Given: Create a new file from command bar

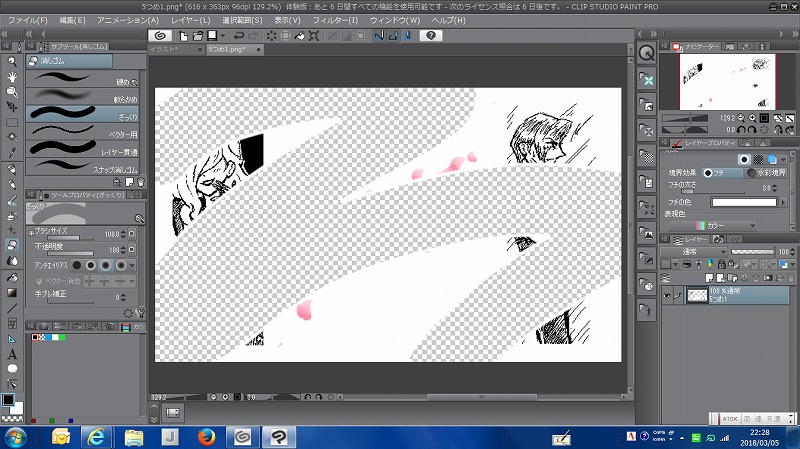Looking at the screenshot, I should (184, 36).
